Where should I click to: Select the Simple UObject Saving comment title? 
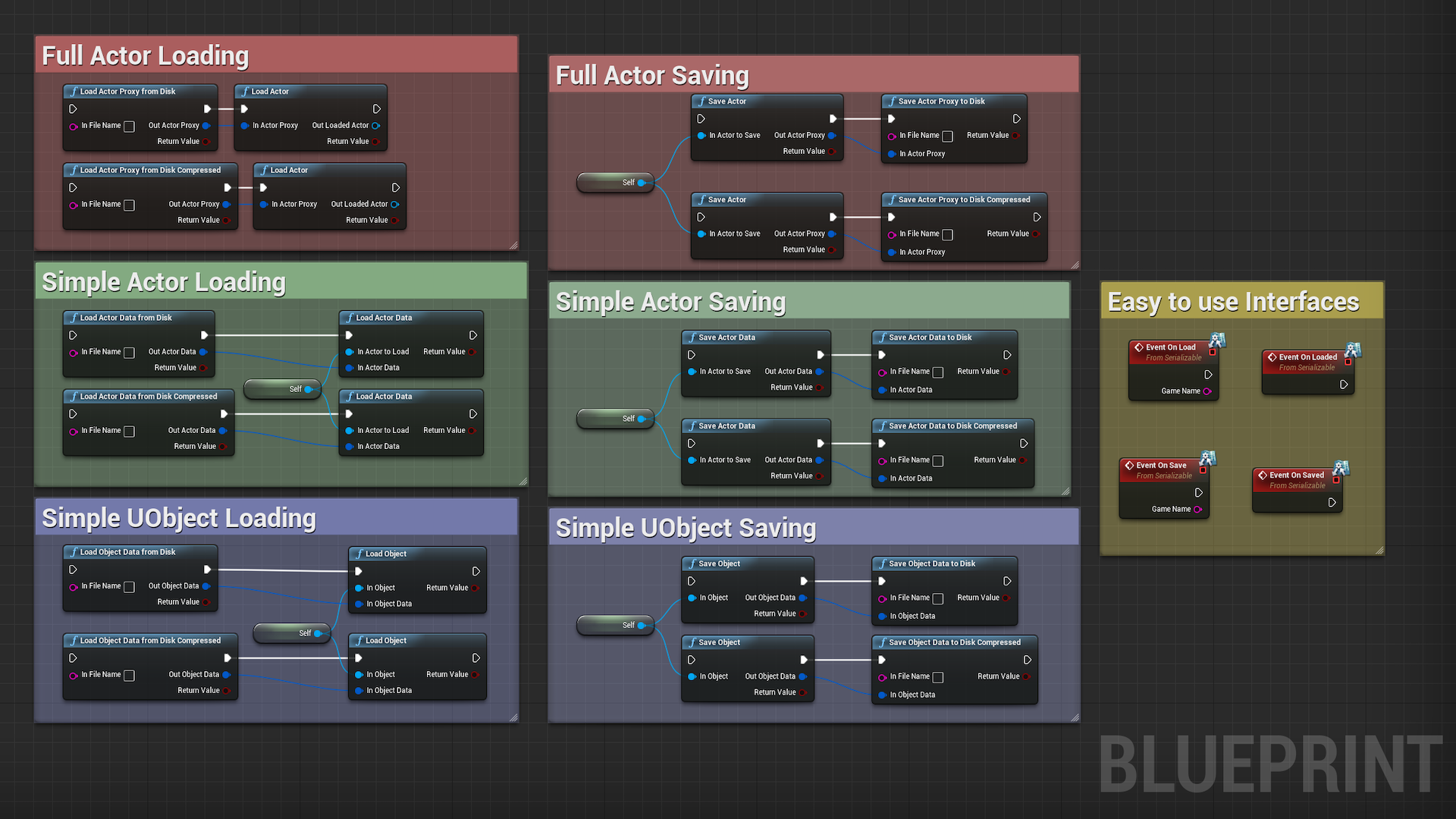[x=686, y=528]
